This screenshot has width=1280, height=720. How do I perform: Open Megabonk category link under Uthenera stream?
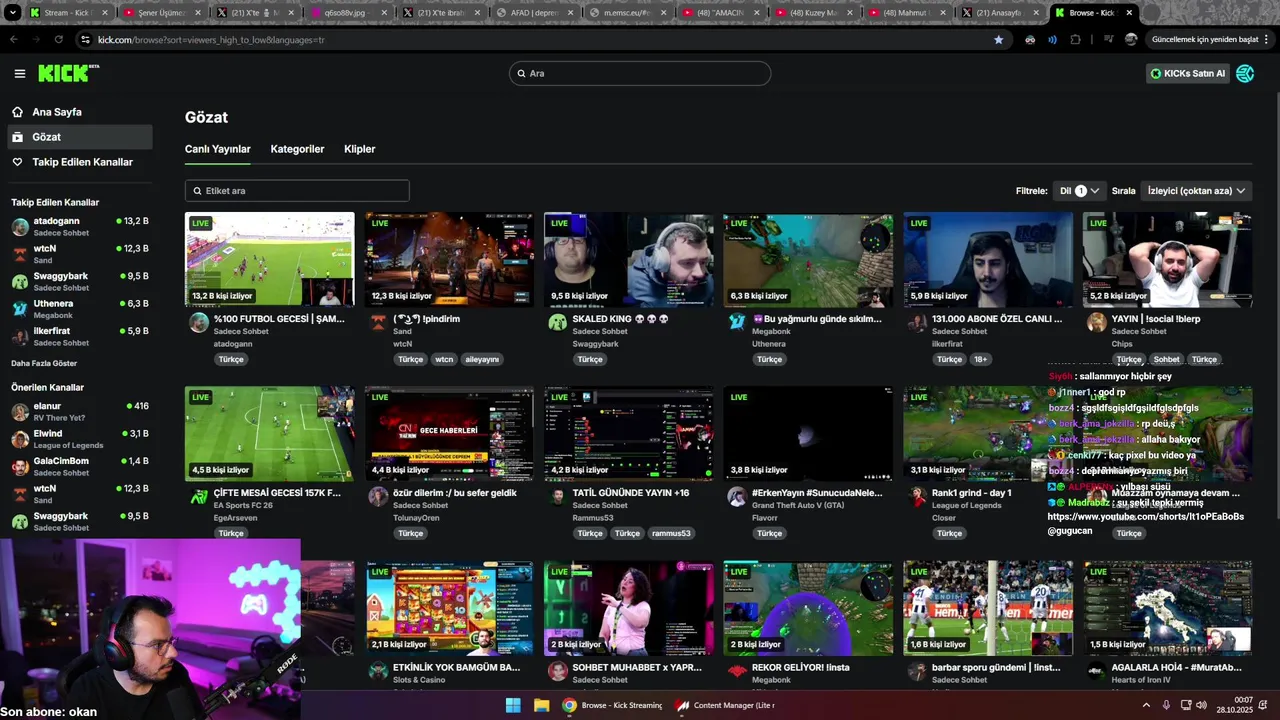point(771,331)
